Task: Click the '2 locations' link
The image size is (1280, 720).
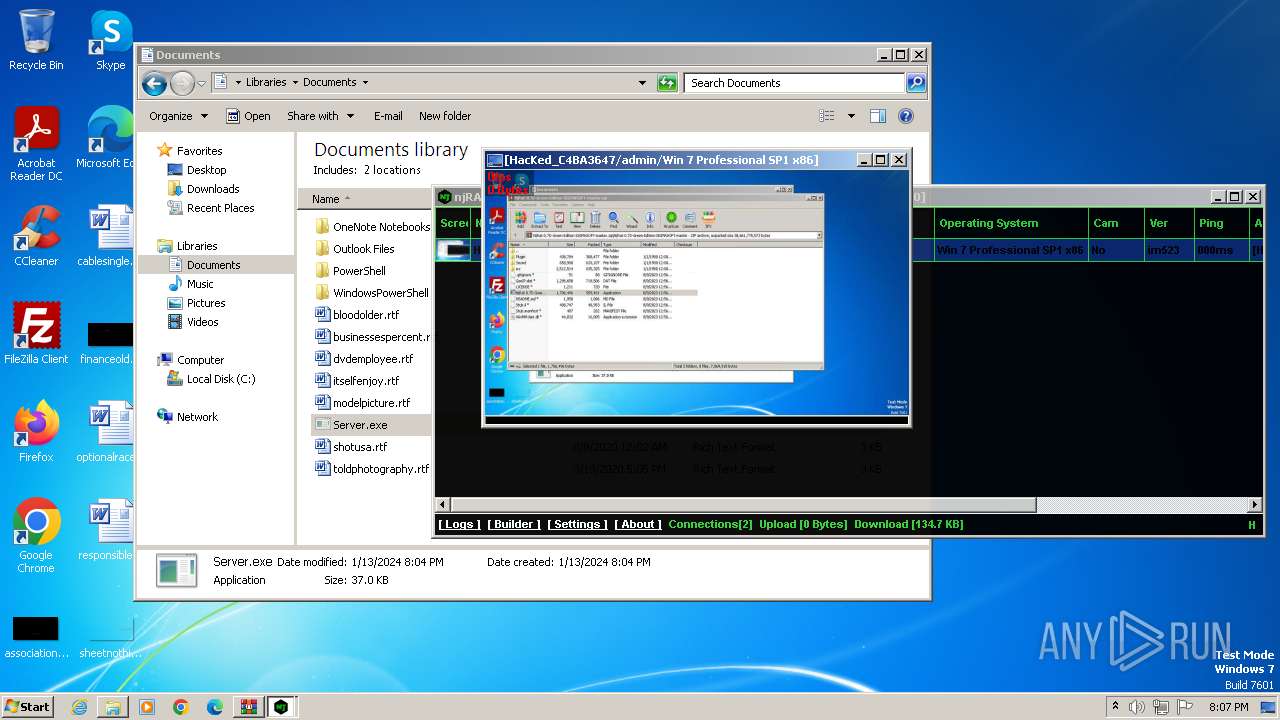Action: click(392, 170)
